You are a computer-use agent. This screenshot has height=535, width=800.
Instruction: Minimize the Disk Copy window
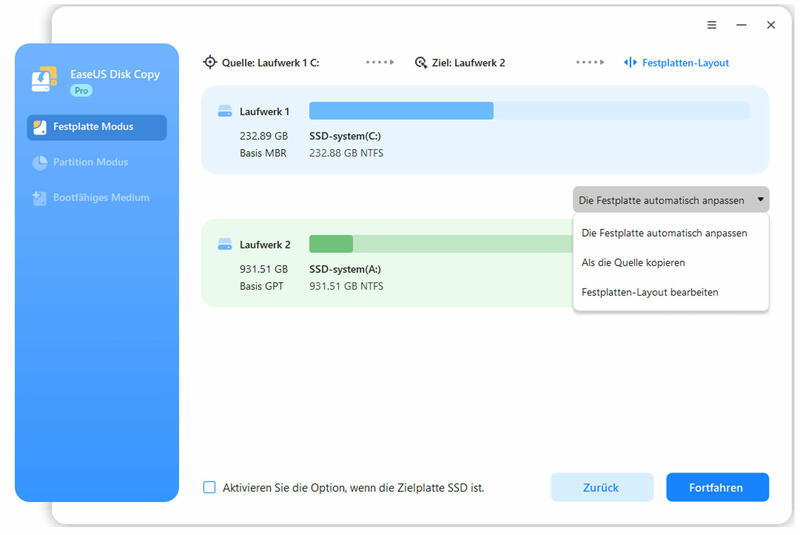741,25
